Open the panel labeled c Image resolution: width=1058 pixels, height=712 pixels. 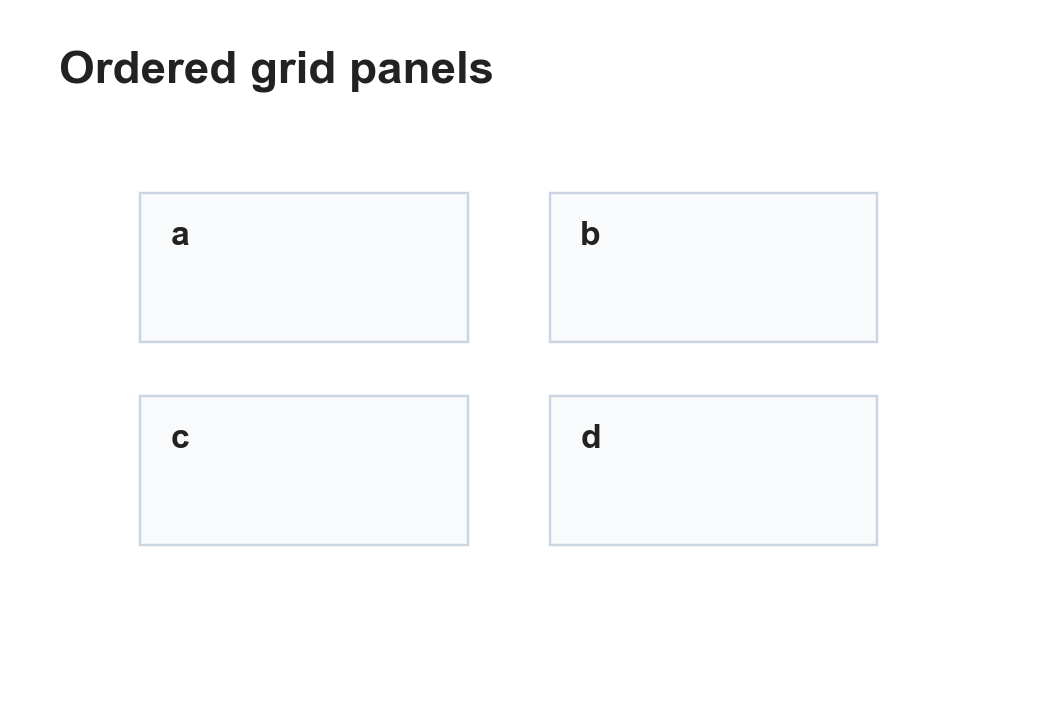[x=304, y=470]
